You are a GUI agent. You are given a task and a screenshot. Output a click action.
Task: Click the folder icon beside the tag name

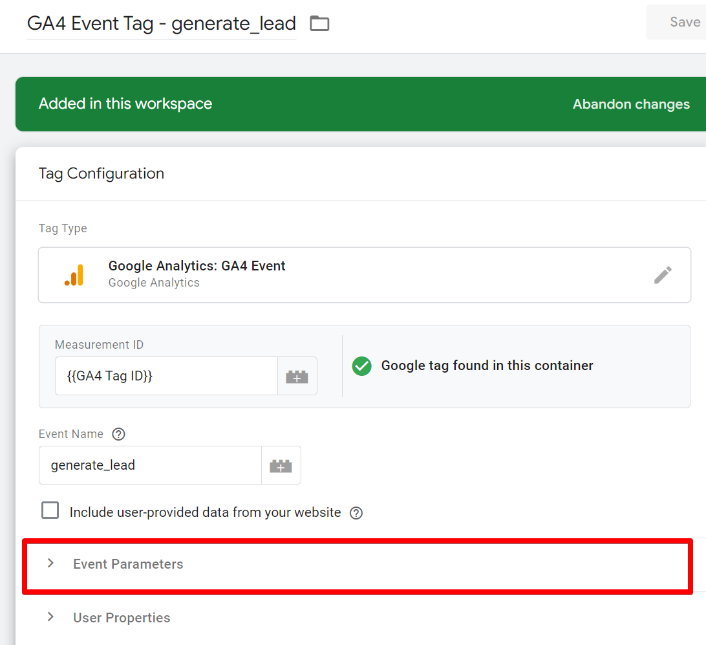(x=319, y=23)
